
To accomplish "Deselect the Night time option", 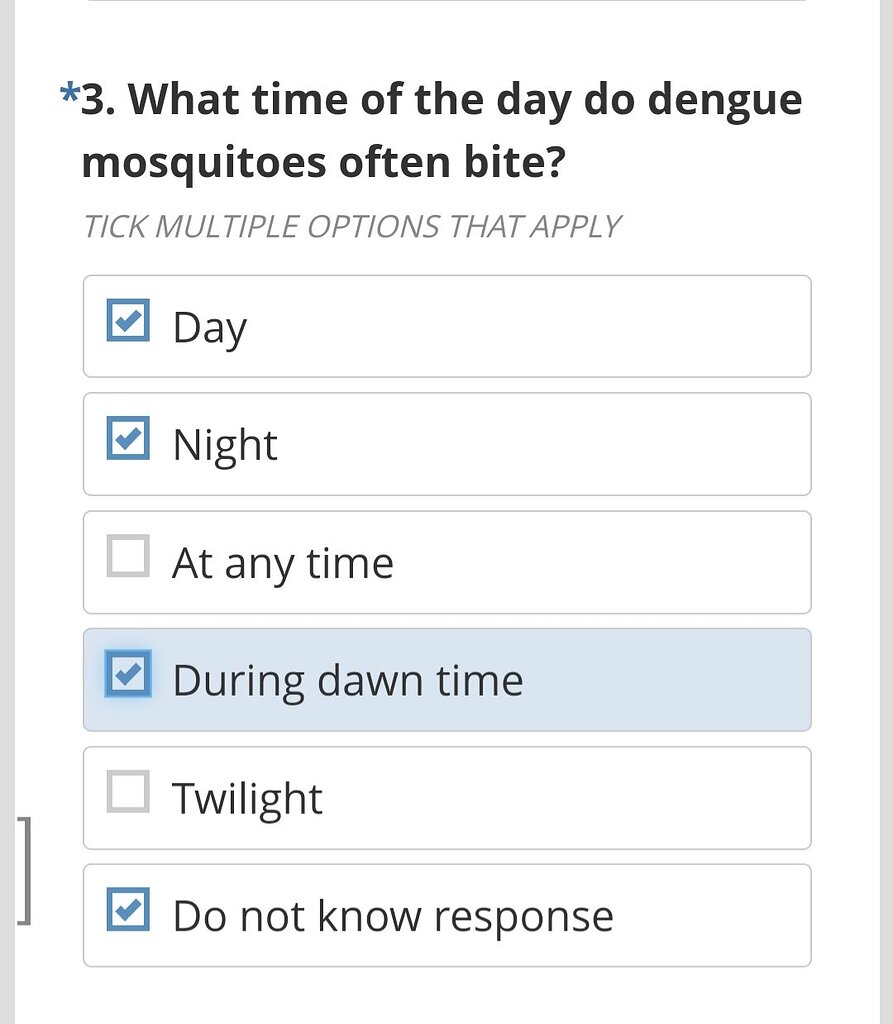I will [126, 436].
